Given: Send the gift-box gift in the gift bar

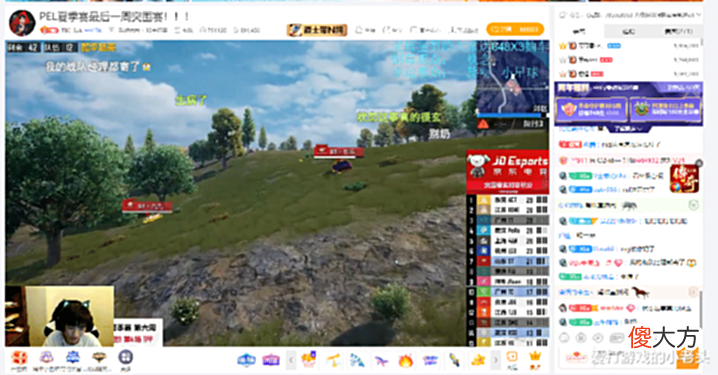Looking at the screenshot, I should coord(309,359).
